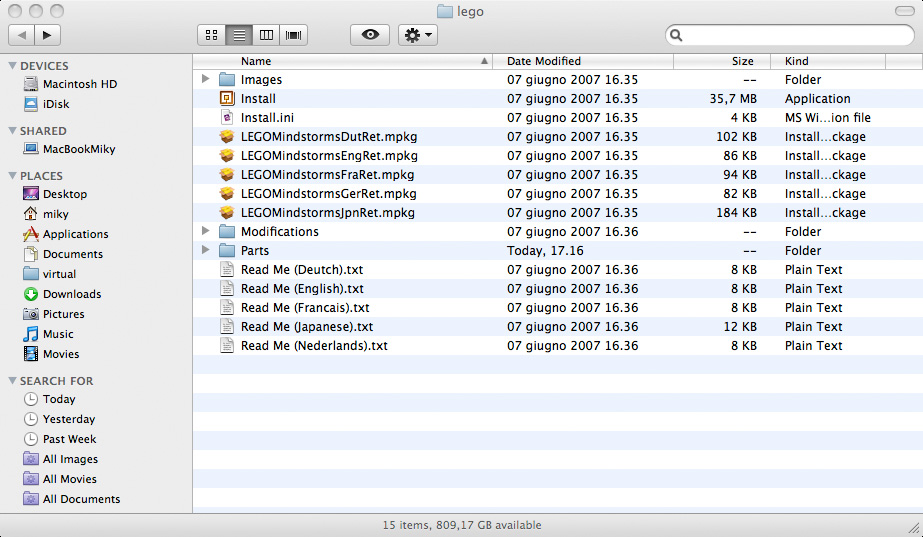Select LEGOMindstormsEngRet.mpkg package

coord(329,156)
